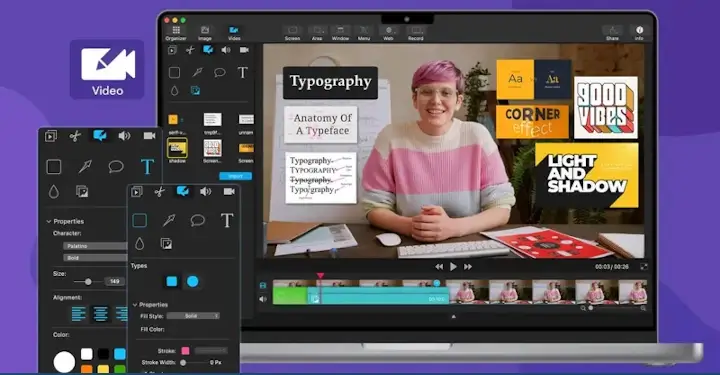Pick the black color swatch
This screenshot has width=720, height=375.
[x=103, y=354]
